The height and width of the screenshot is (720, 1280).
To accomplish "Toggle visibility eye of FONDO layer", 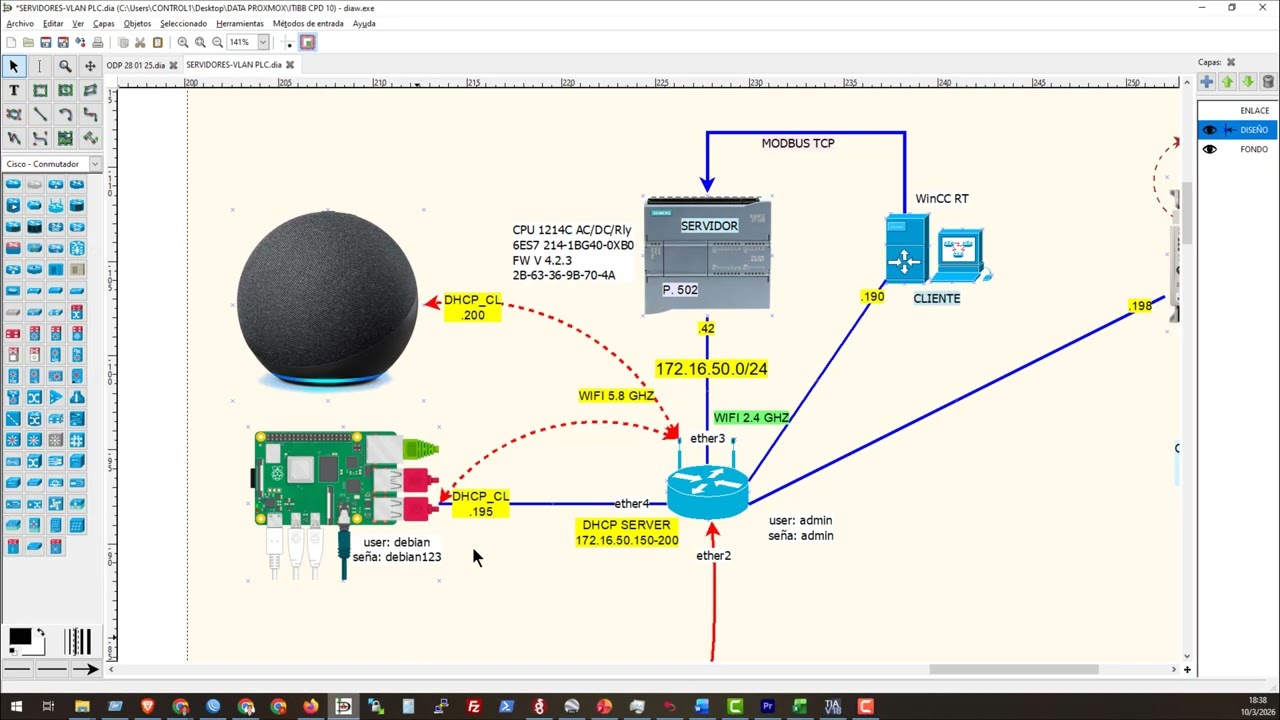I will coord(1210,149).
